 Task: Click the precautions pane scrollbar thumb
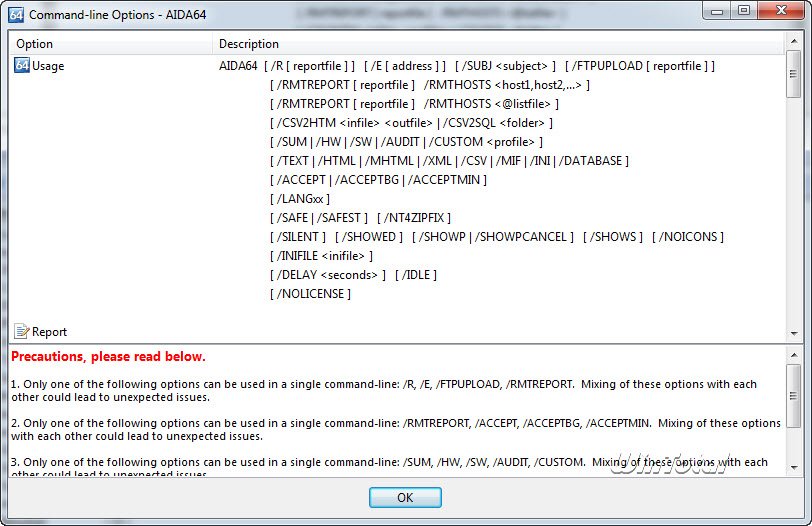[793, 396]
